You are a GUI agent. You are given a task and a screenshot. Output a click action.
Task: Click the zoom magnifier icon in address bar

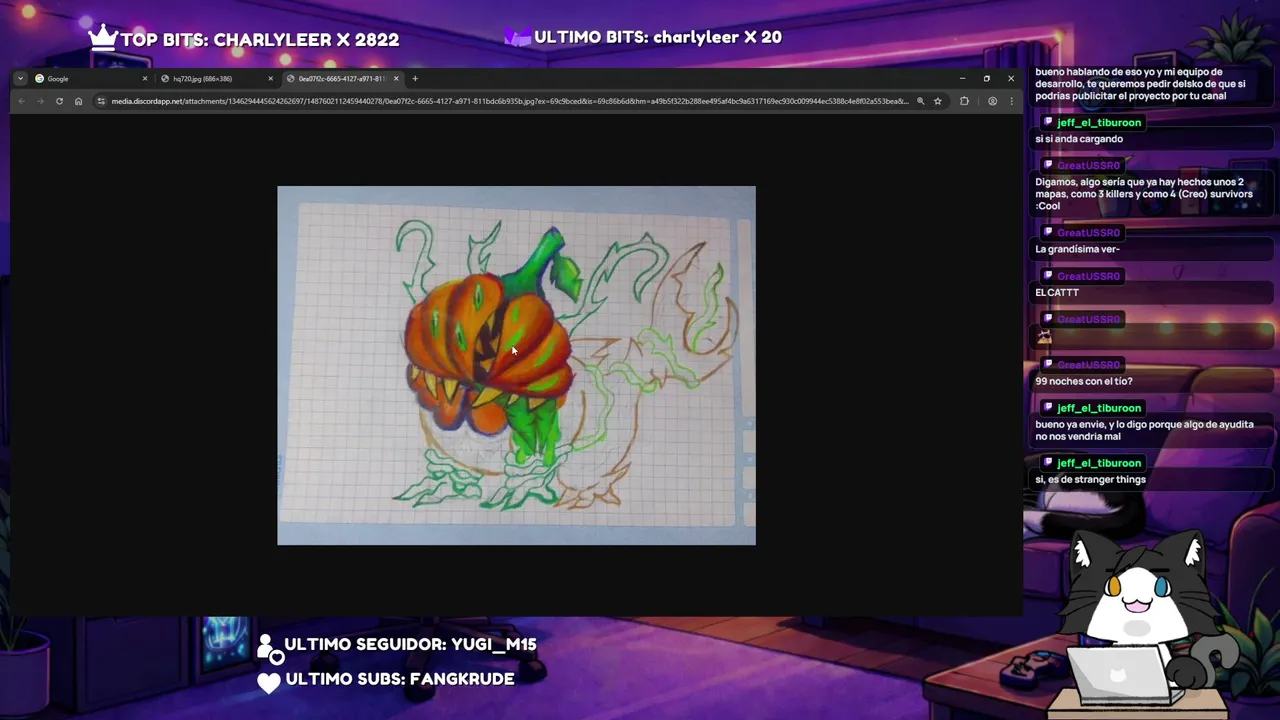coord(920,101)
